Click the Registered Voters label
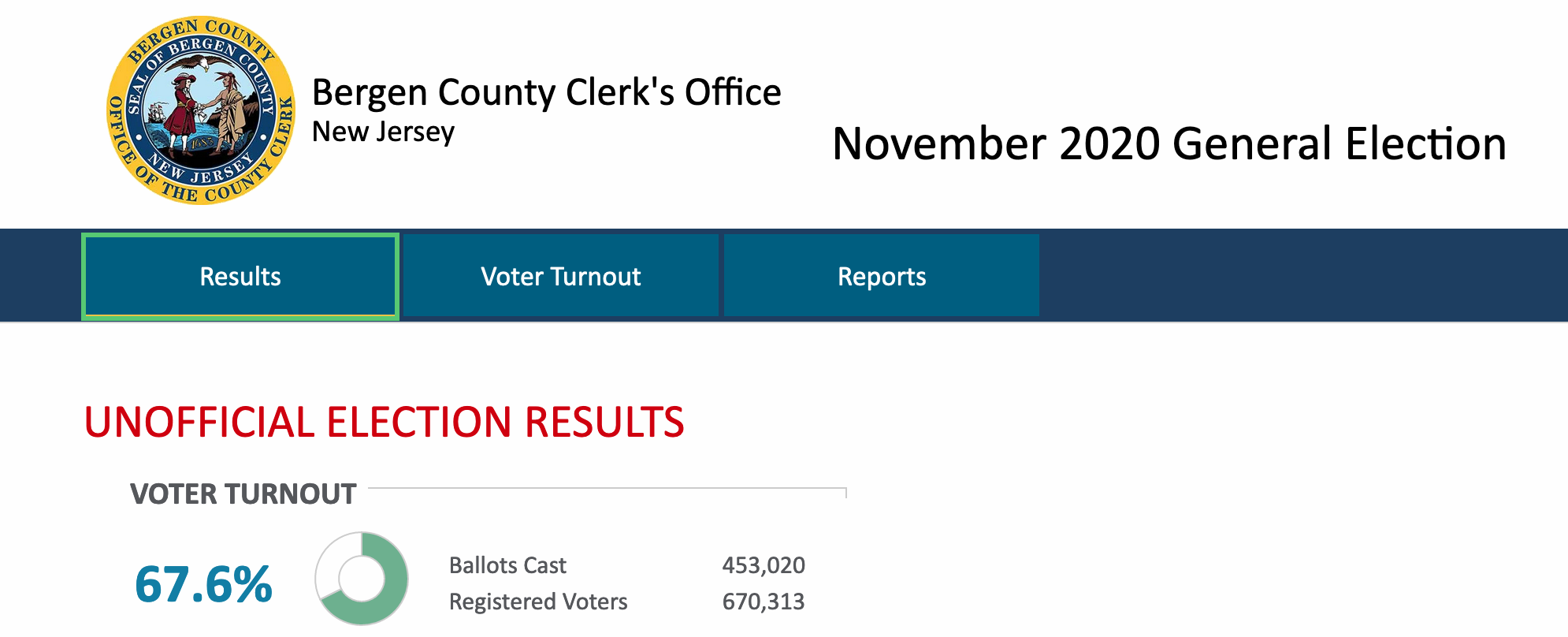 [x=538, y=602]
